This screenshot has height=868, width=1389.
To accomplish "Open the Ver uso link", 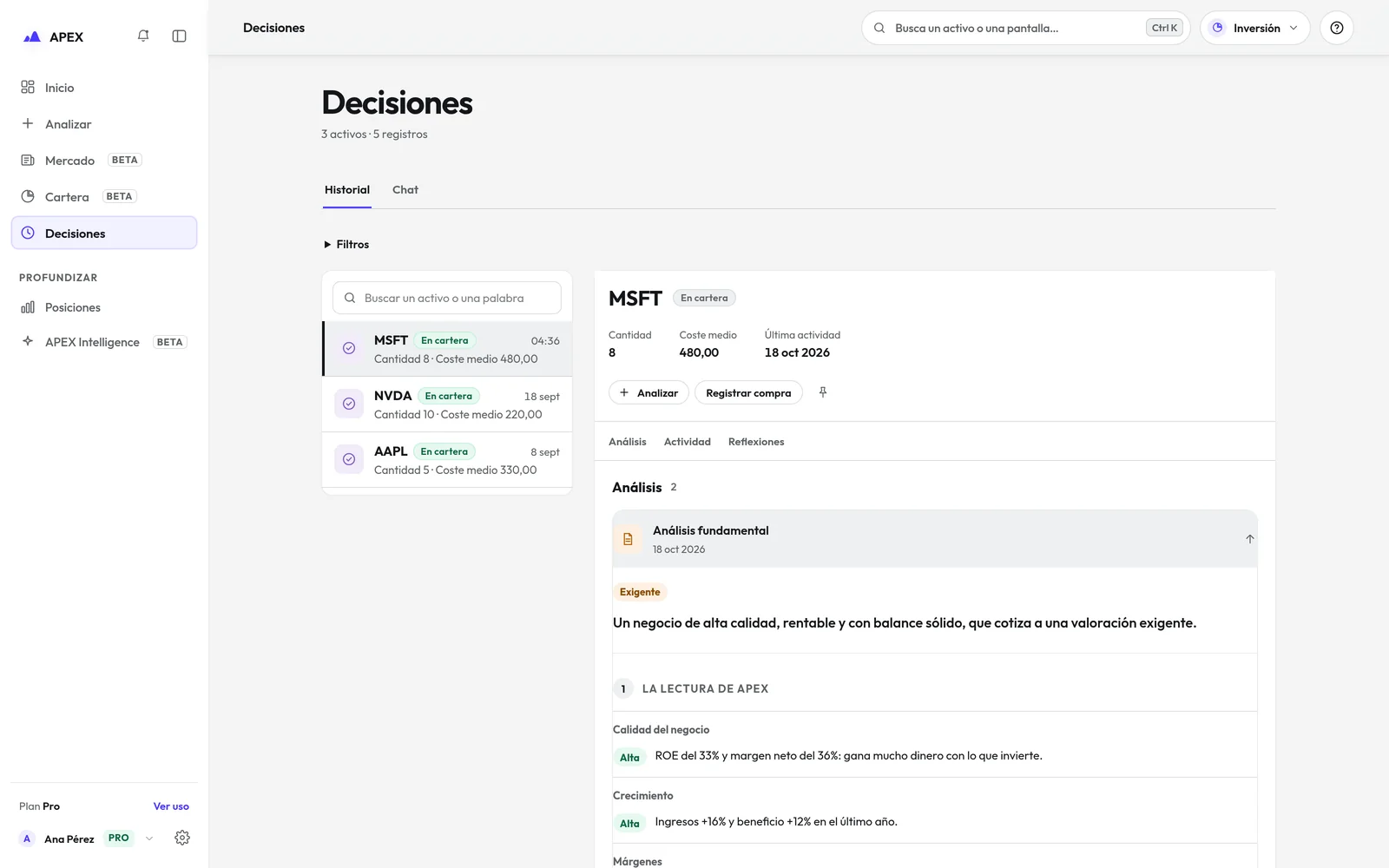I will point(171,806).
